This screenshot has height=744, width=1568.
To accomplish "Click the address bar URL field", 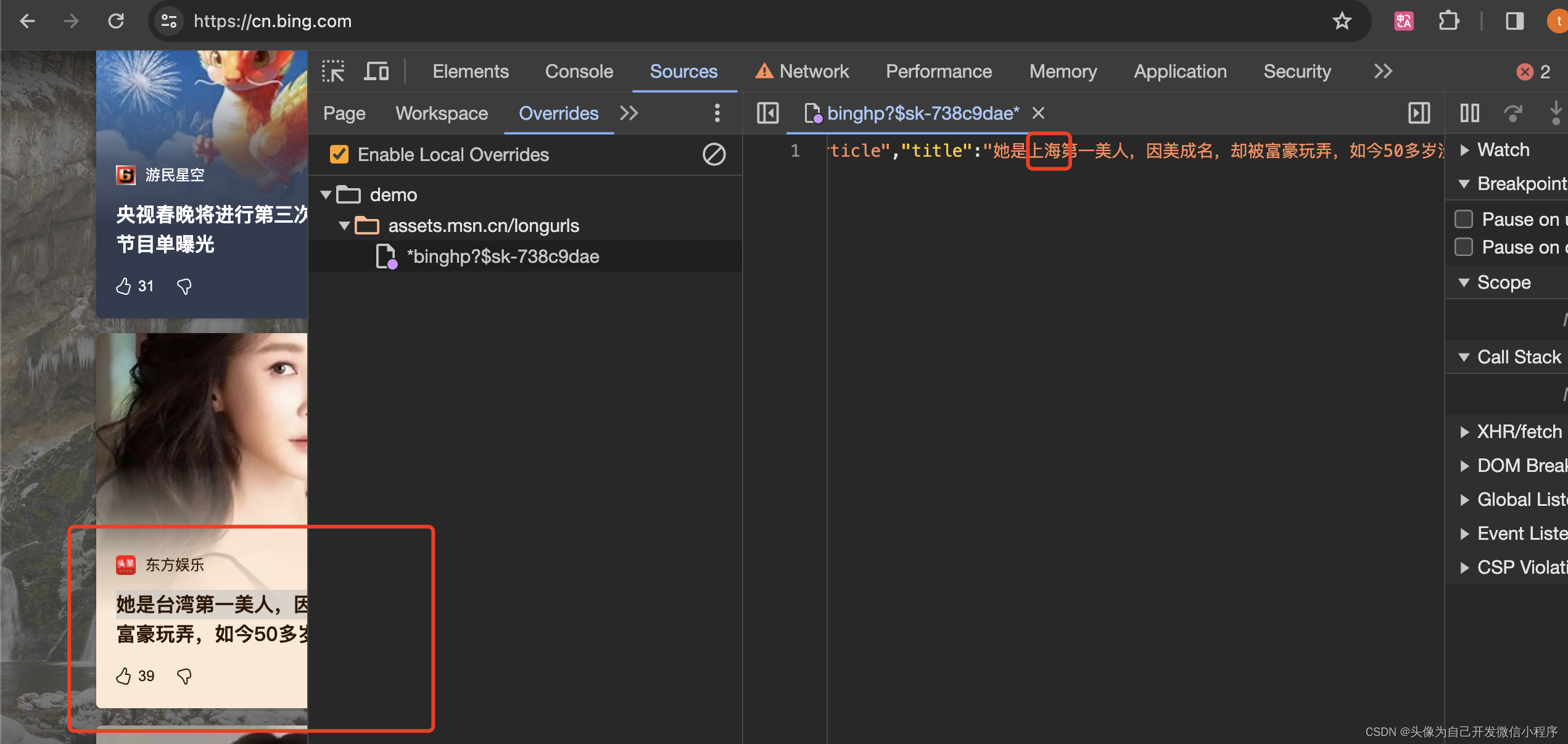I will (740, 22).
